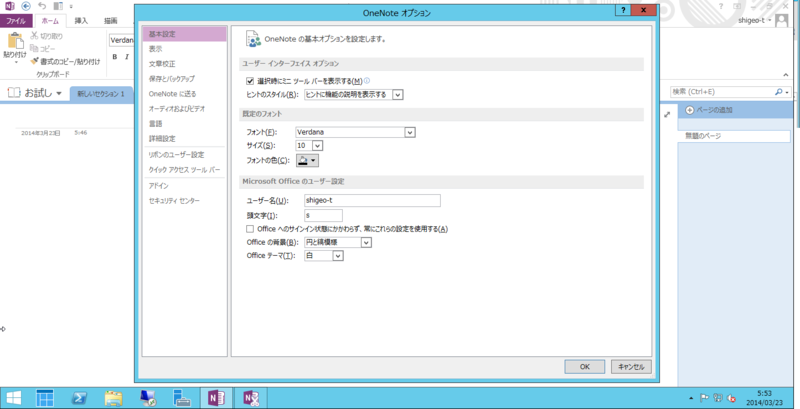
Task: Click the user account avatar picture
Action: click(781, 21)
